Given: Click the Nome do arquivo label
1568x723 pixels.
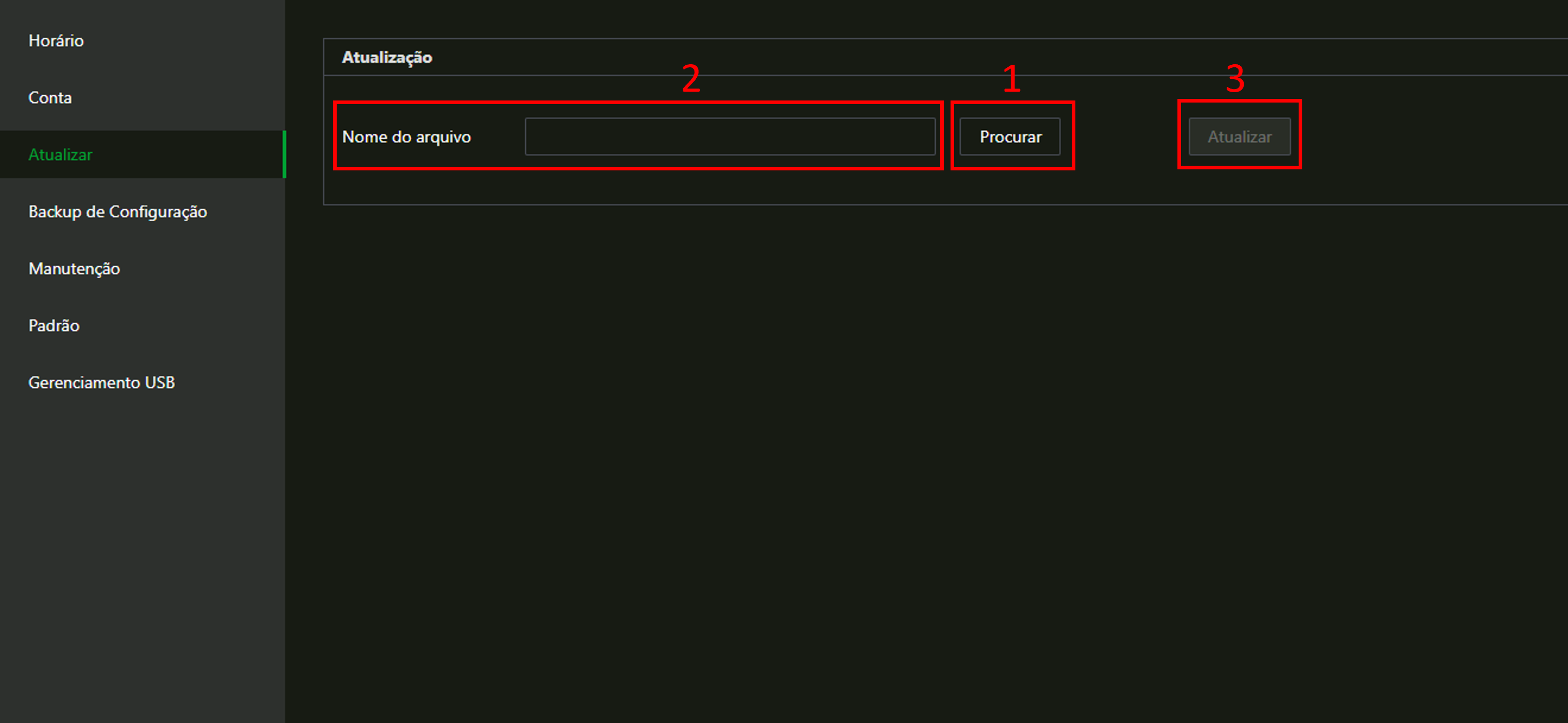Looking at the screenshot, I should coord(407,137).
